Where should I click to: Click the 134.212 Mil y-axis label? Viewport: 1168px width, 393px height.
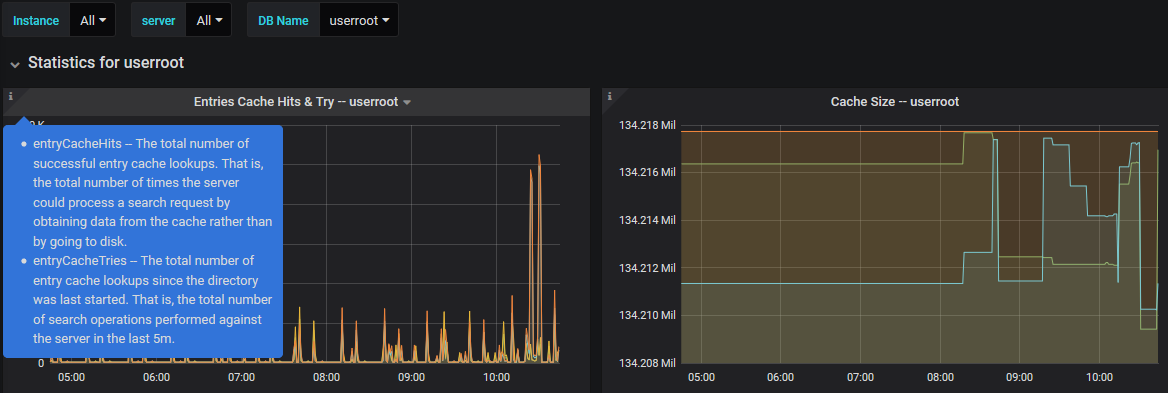[x=647, y=268]
